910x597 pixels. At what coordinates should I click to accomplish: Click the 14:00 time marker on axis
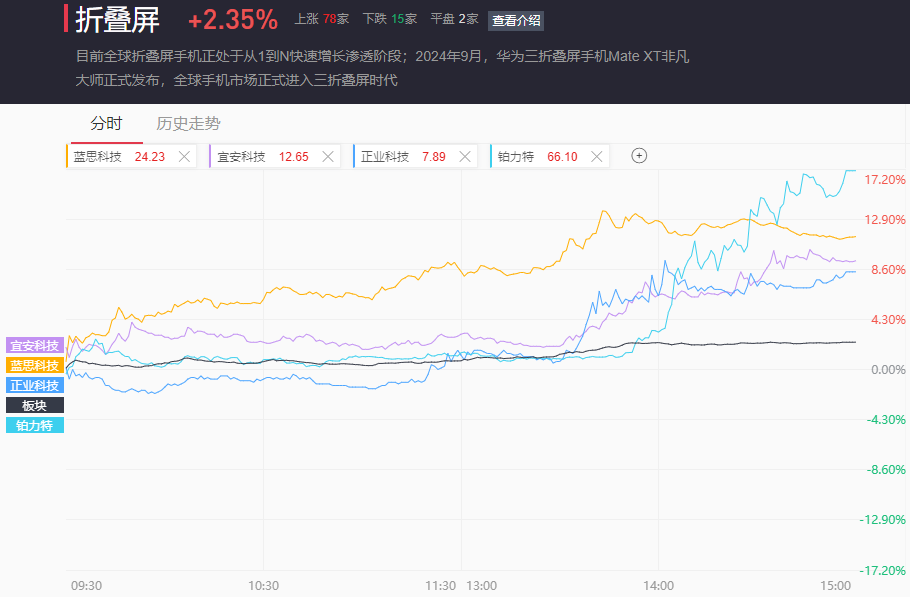click(x=658, y=585)
